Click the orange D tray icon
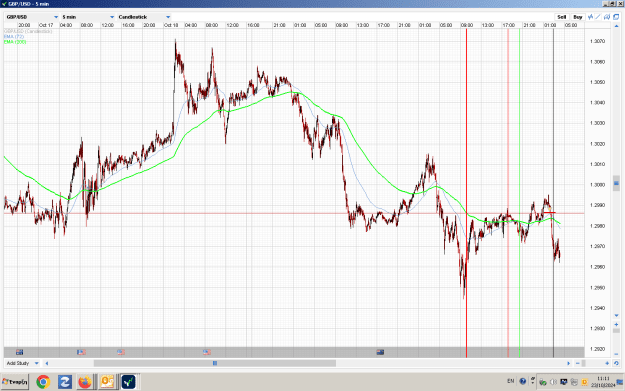Screen dimensions: 625x391 (584, 382)
